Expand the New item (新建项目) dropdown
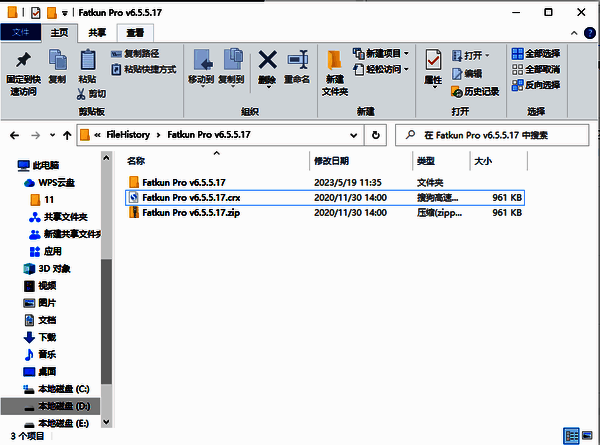The image size is (600, 445). [380, 53]
